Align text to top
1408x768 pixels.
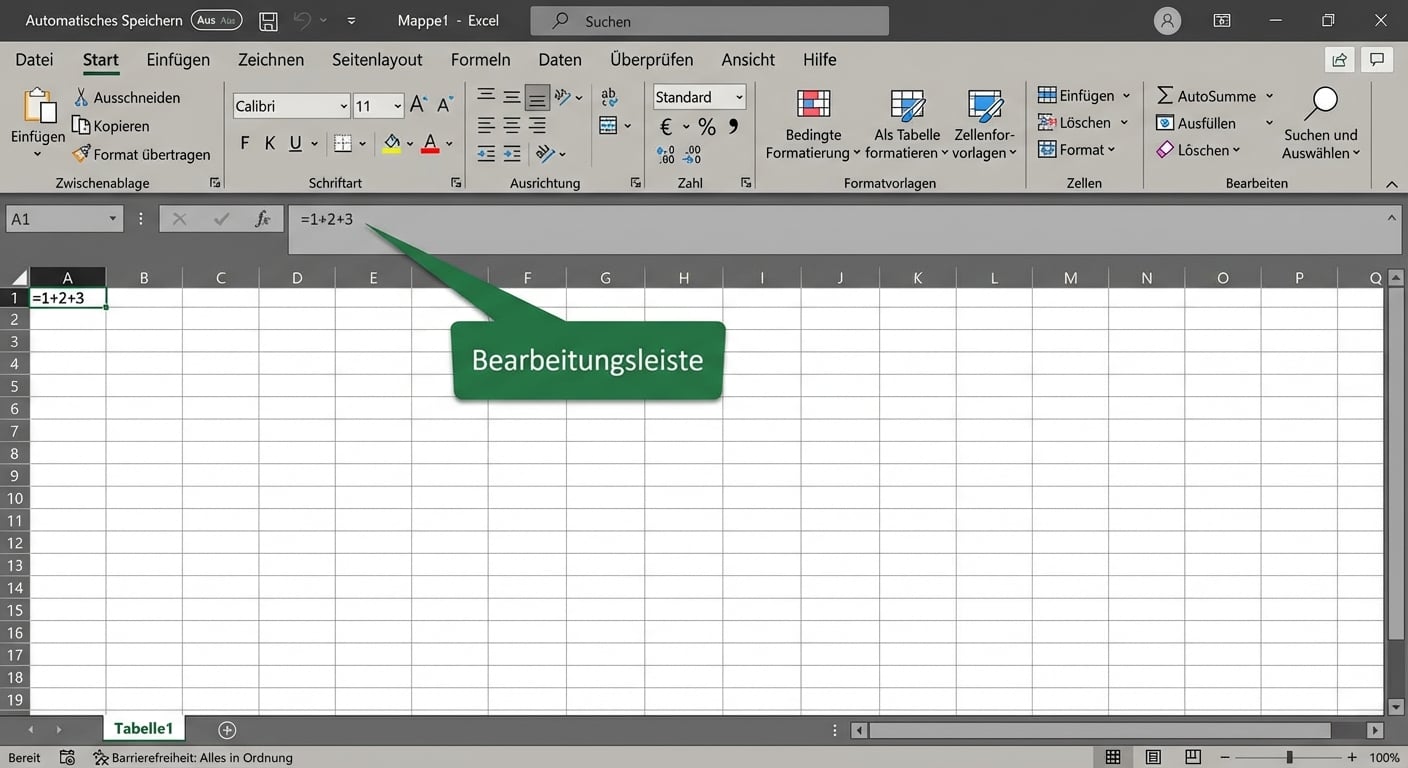pyautogui.click(x=486, y=96)
